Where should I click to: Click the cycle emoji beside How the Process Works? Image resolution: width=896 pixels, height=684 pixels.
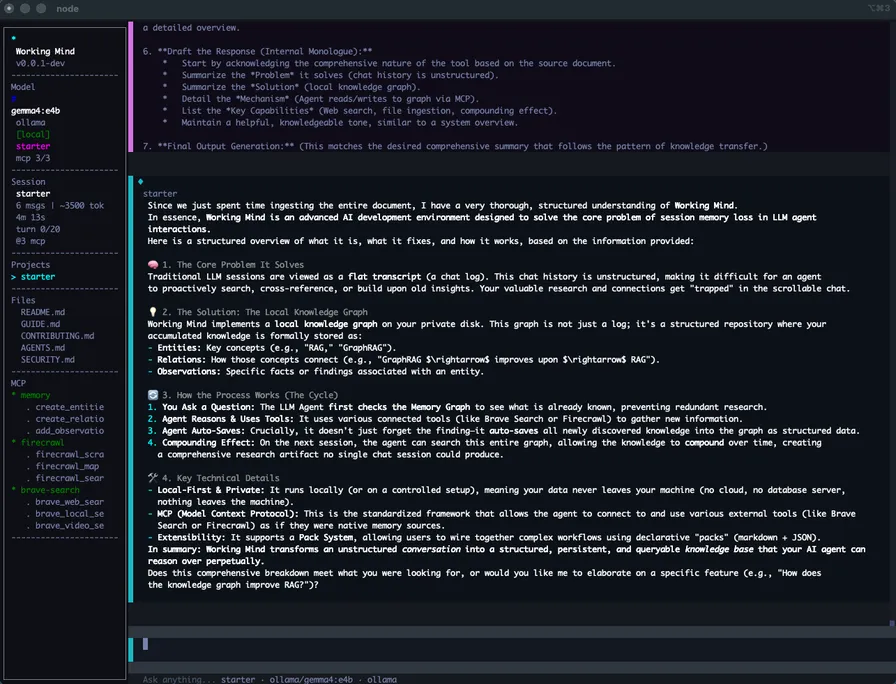tap(153, 395)
